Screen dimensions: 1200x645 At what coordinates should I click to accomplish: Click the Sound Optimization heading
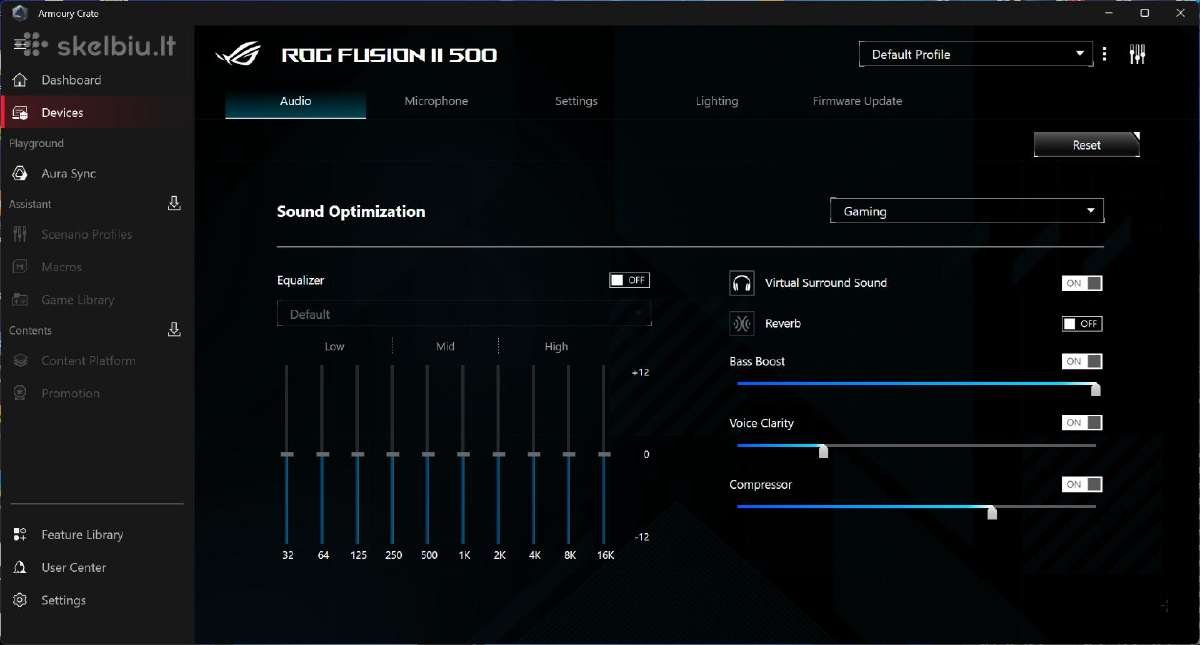click(351, 211)
